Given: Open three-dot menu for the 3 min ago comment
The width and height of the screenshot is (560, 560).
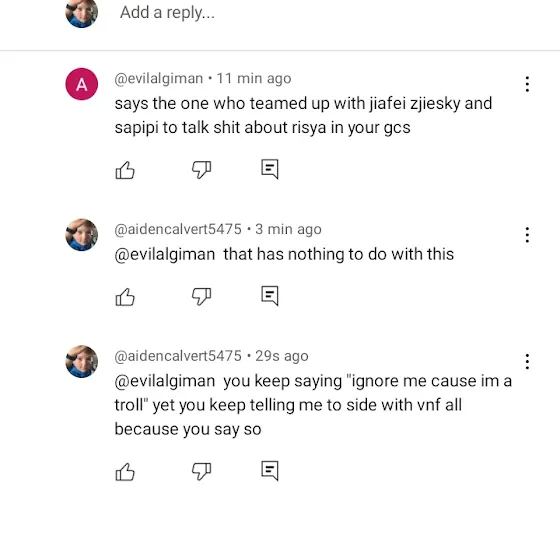Looking at the screenshot, I should [x=527, y=235].
